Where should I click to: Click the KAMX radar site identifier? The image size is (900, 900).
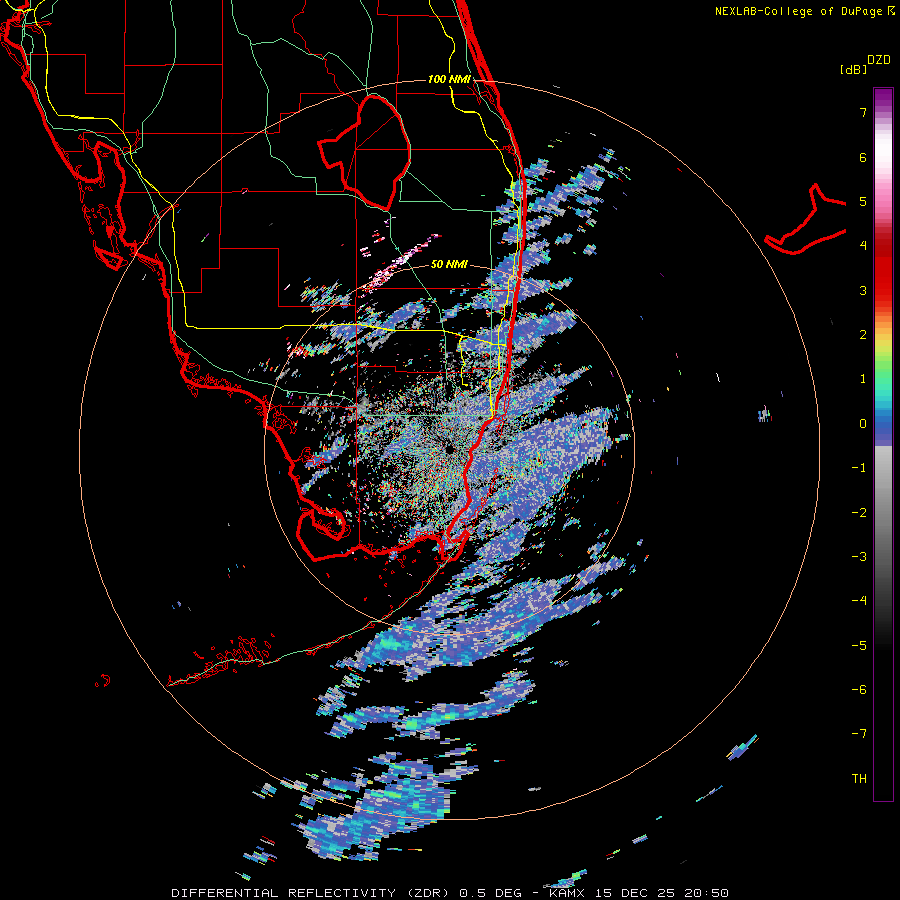[x=567, y=893]
